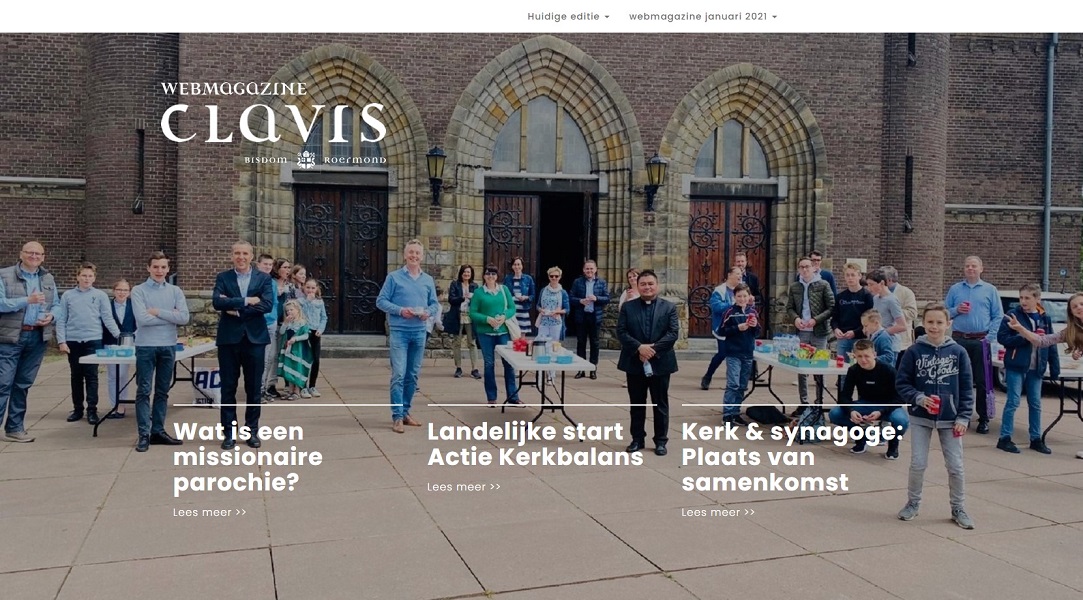
Task: Open the Huidige editie menu
Action: click(568, 17)
